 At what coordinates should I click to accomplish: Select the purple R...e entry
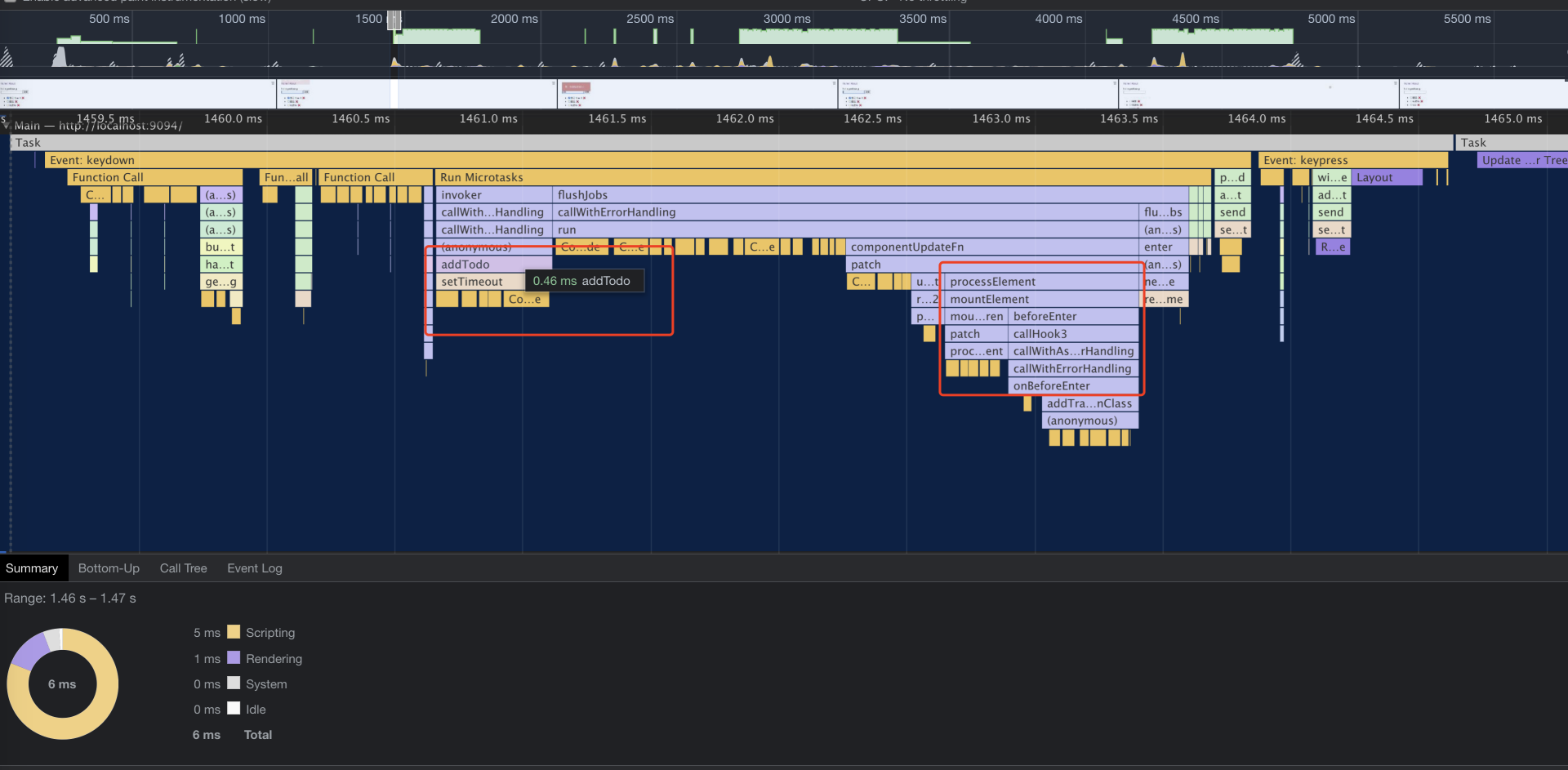(x=1333, y=247)
